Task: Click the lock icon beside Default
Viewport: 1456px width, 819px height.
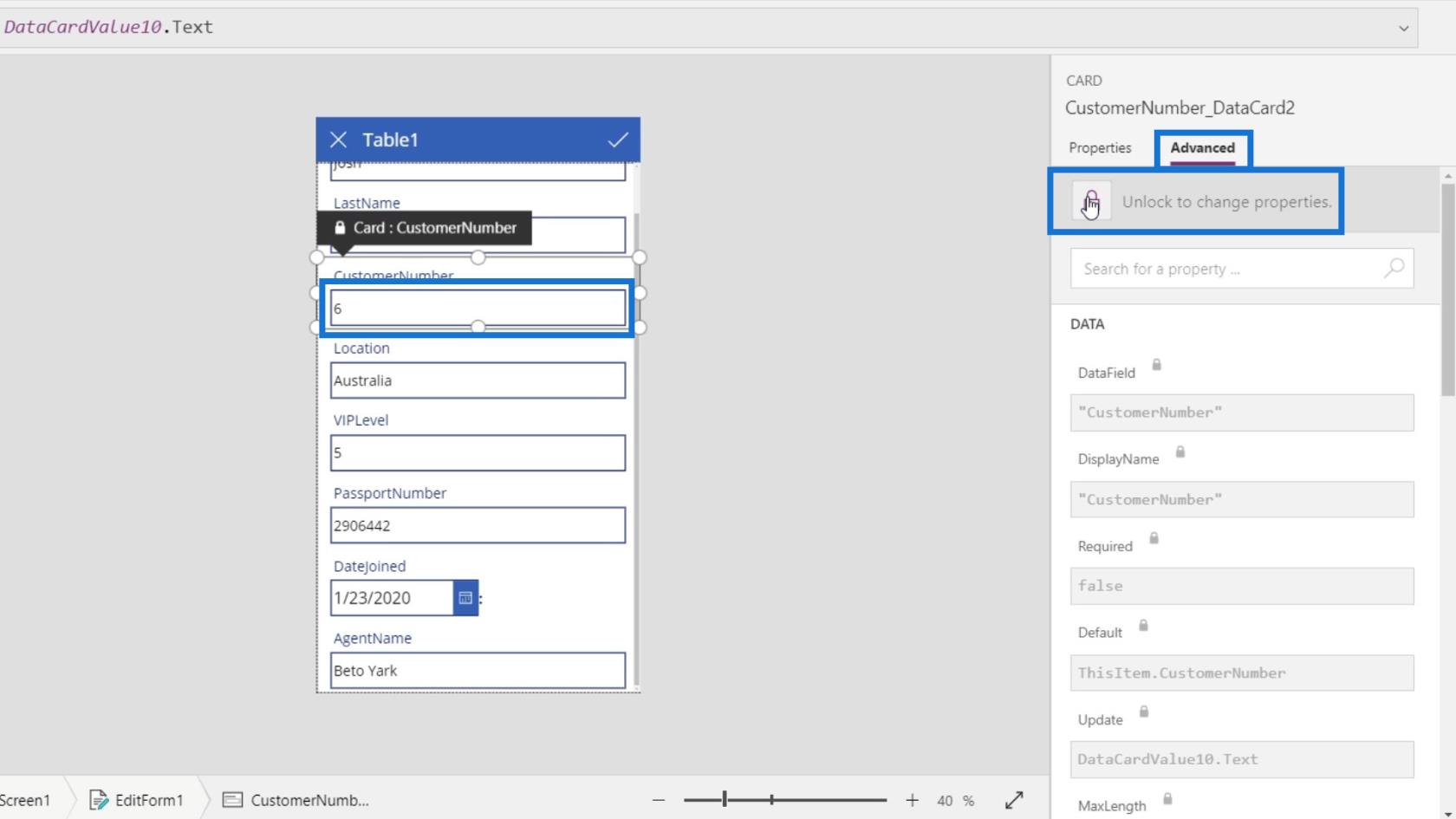Action: point(1143,625)
